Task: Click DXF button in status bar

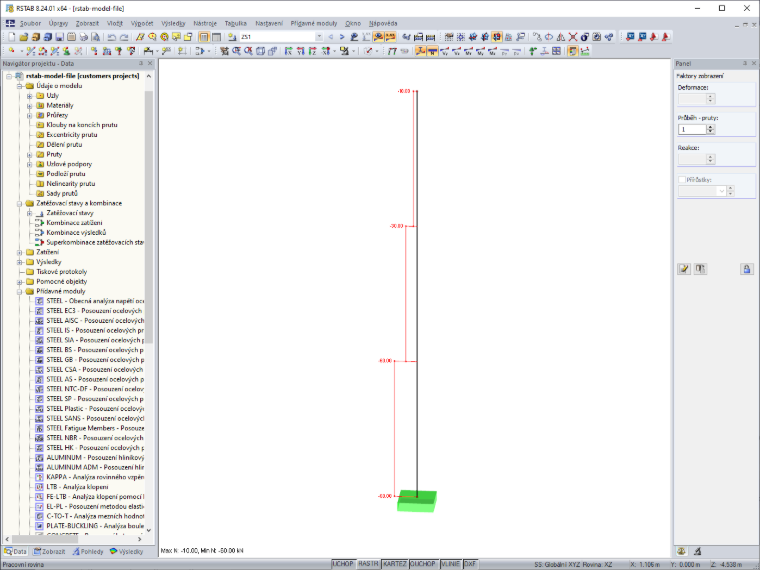Action: 470,564
